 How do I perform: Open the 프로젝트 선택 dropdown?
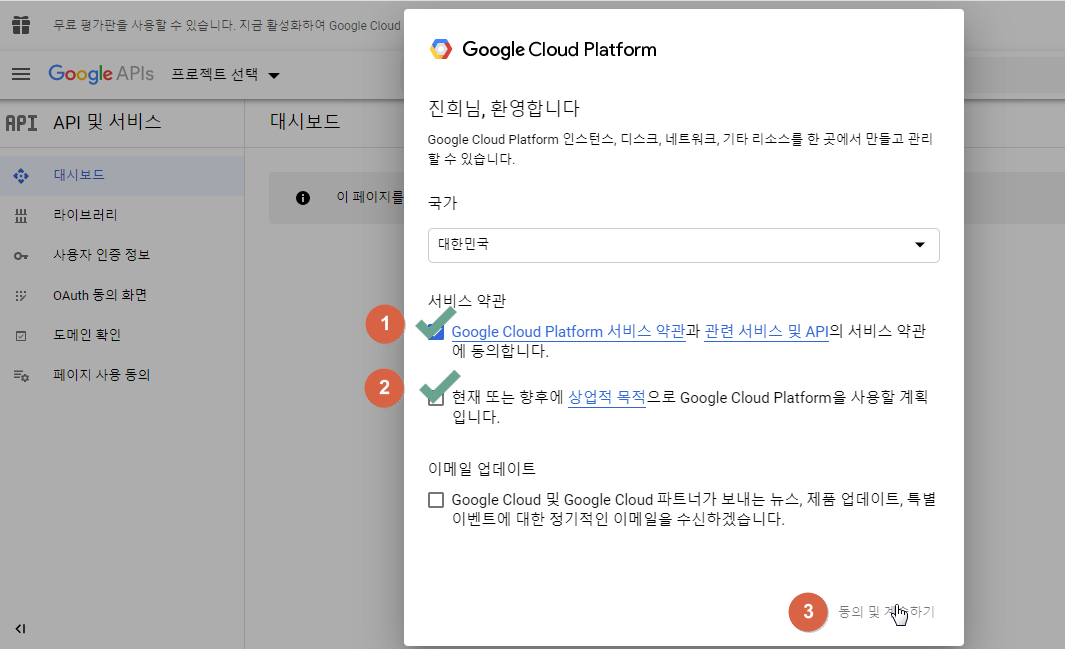coord(225,75)
